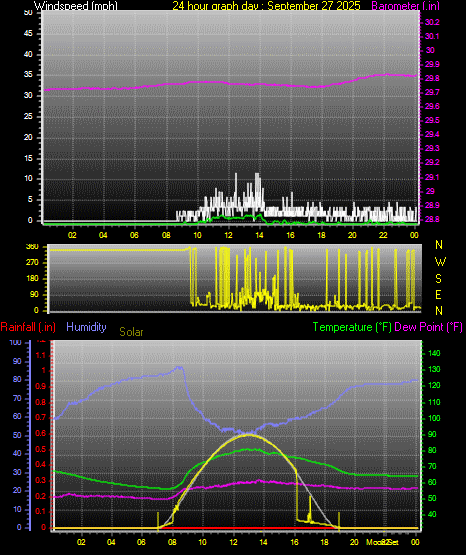466x555 pixels.
Task: Click the 360 value on the wind direction axis
Action: click(32, 247)
